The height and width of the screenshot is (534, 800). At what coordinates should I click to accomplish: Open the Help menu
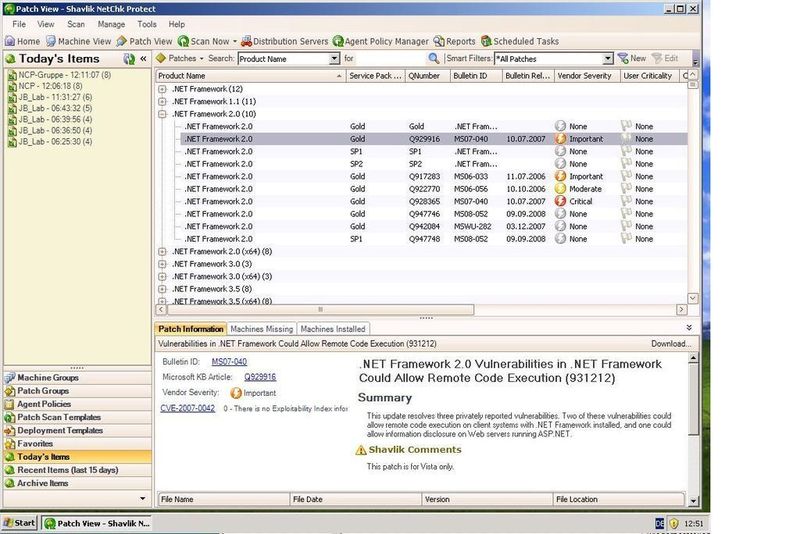[177, 24]
